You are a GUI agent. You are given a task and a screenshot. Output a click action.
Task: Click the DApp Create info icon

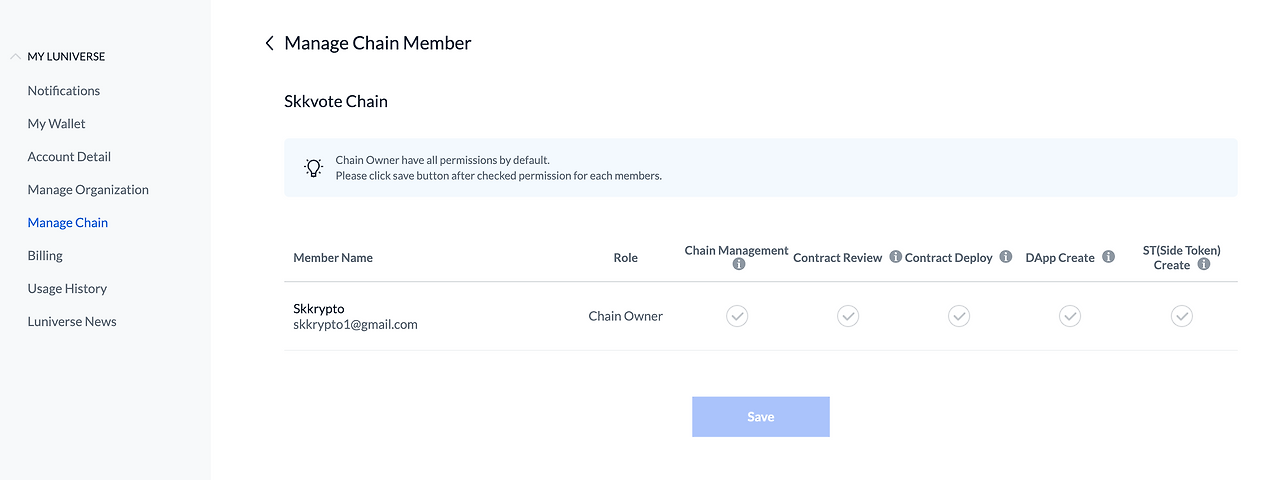click(x=1108, y=257)
